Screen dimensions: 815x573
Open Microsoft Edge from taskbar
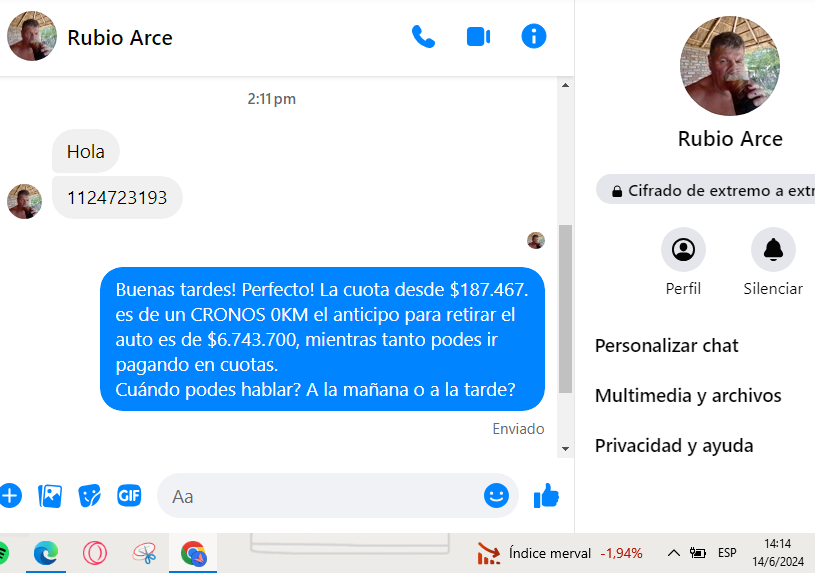pos(46,553)
